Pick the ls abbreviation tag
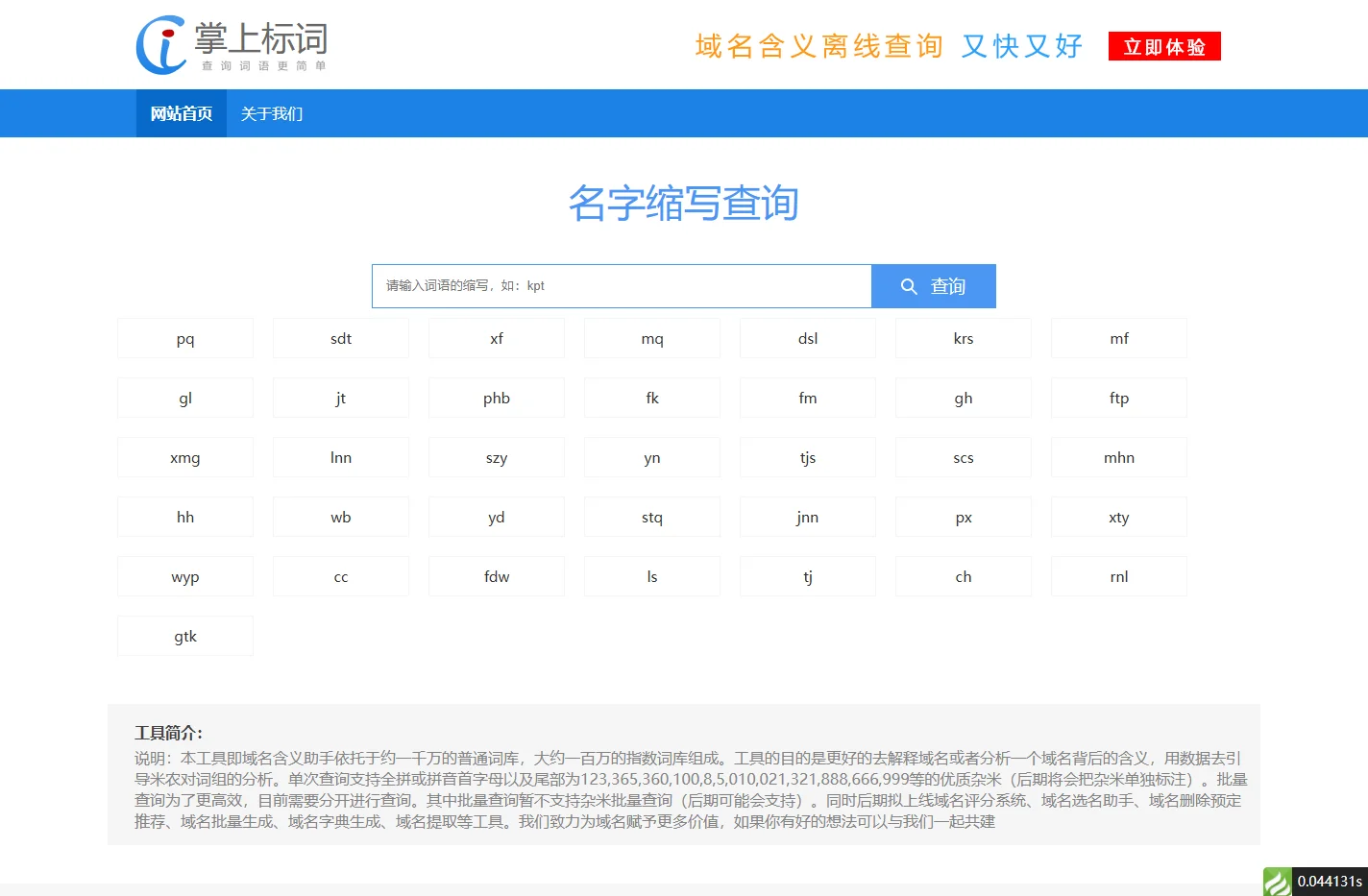Screen dimensions: 1368x896 point(652,576)
